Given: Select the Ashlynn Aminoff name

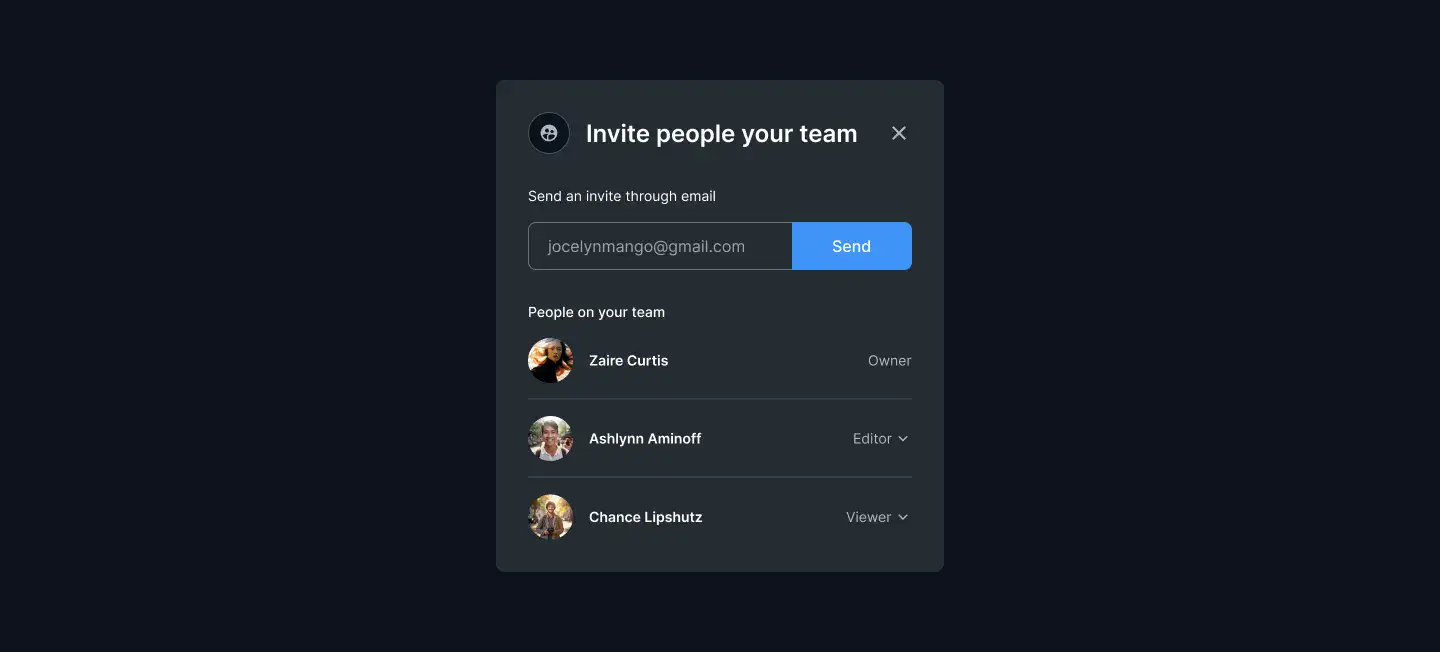Looking at the screenshot, I should point(645,438).
